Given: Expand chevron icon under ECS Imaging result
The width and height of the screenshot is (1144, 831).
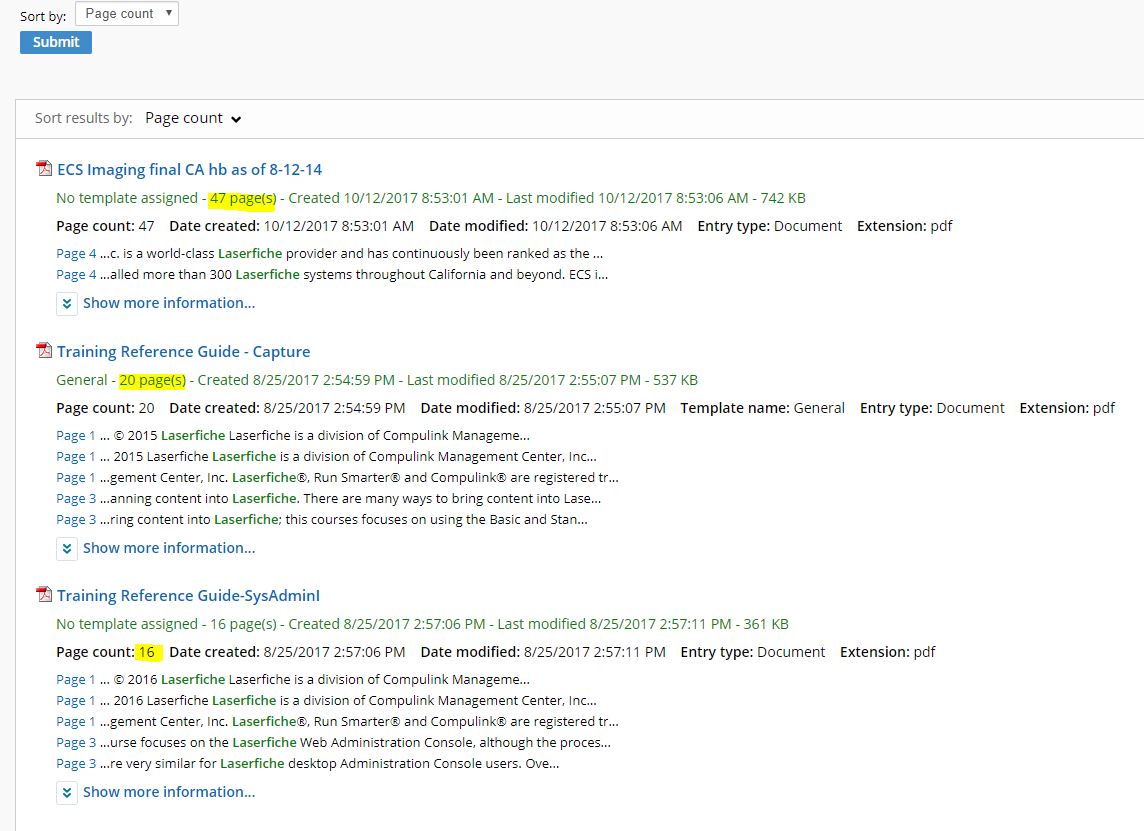Looking at the screenshot, I should point(67,304).
